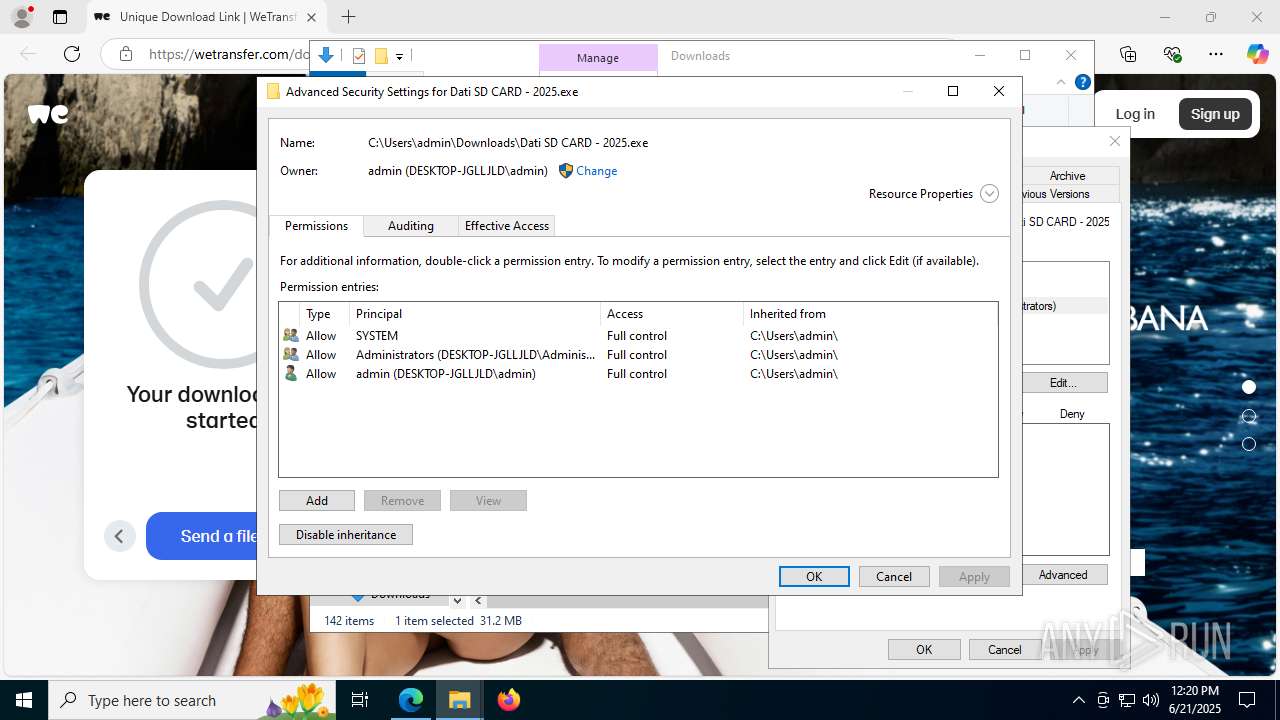Click the previous arrow on WeTransfer card

pyautogui.click(x=119, y=536)
